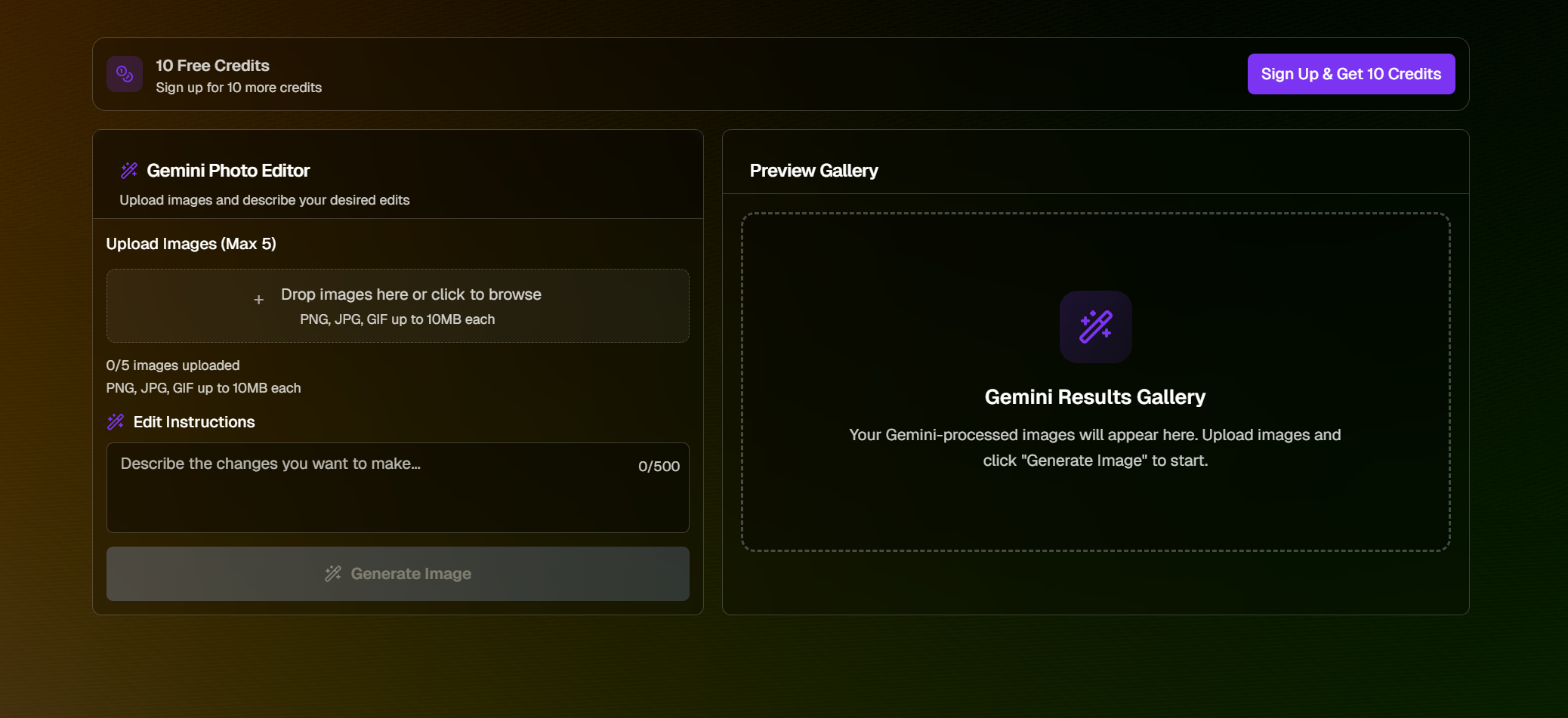Click the 0/500 character counter
Viewport: 1568px width, 718px height.
click(659, 467)
